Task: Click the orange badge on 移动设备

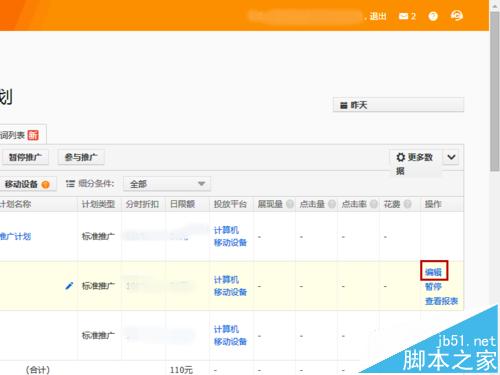Action: (x=46, y=184)
